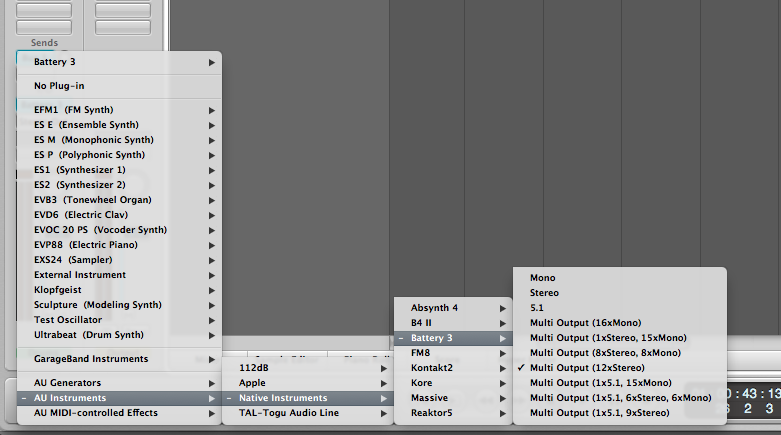
Task: Select EVP88 (Electric Piano)
Action: (120, 244)
